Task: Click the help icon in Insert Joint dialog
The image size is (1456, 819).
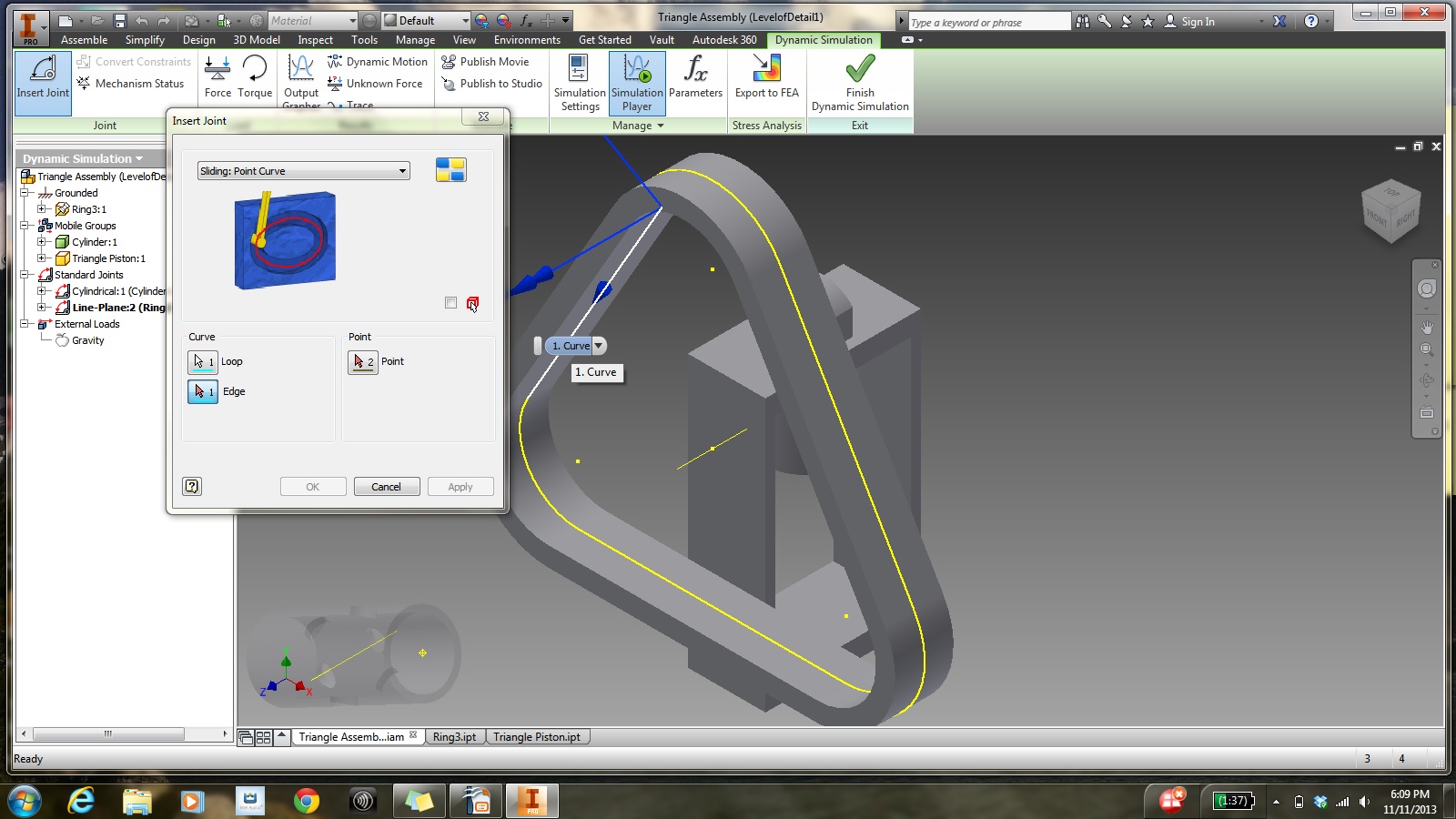Action: [x=192, y=486]
